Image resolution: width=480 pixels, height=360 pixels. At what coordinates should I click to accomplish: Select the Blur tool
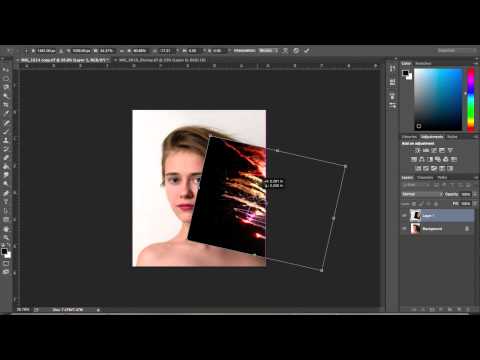[6, 175]
